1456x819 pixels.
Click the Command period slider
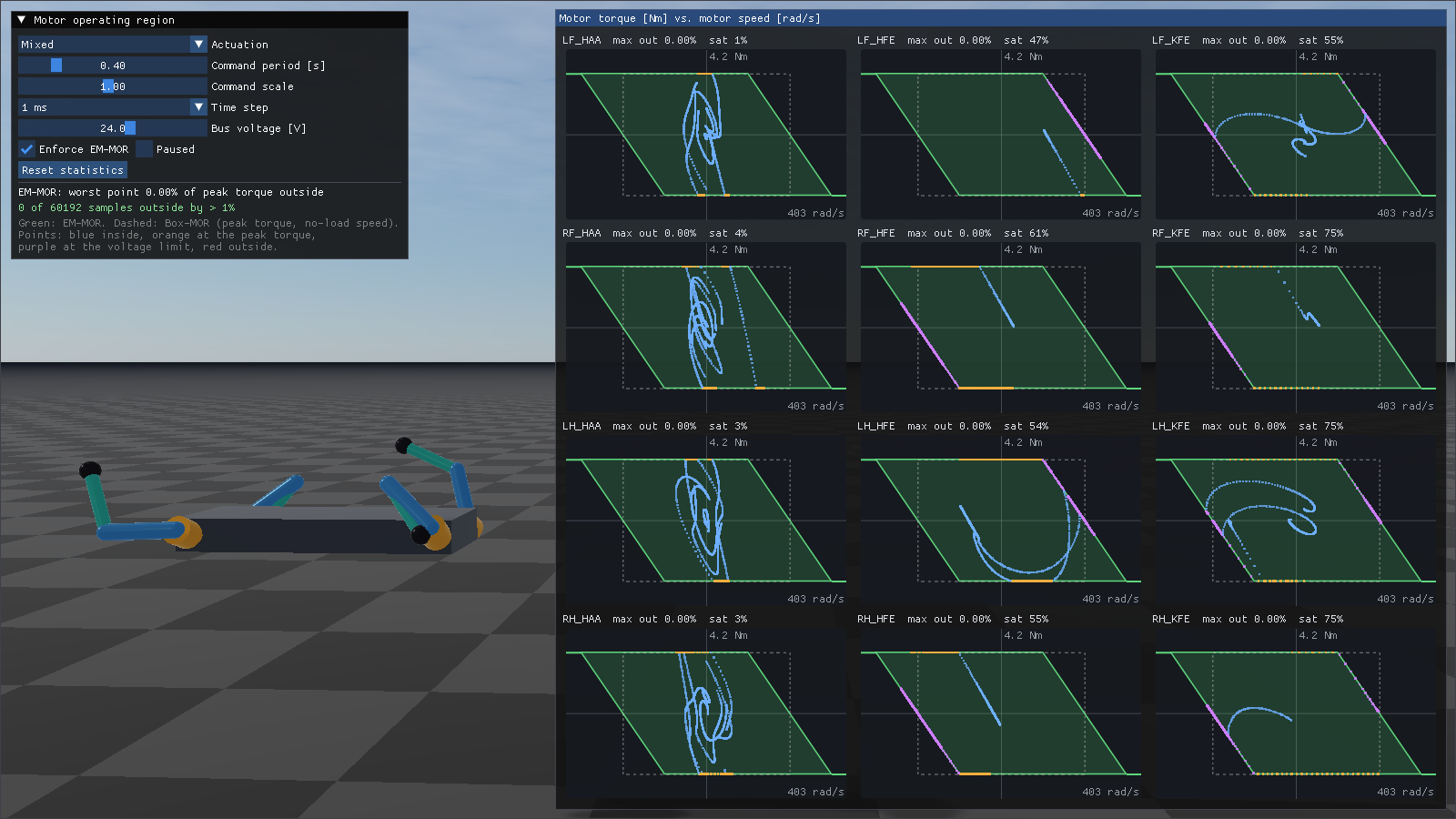click(x=113, y=66)
